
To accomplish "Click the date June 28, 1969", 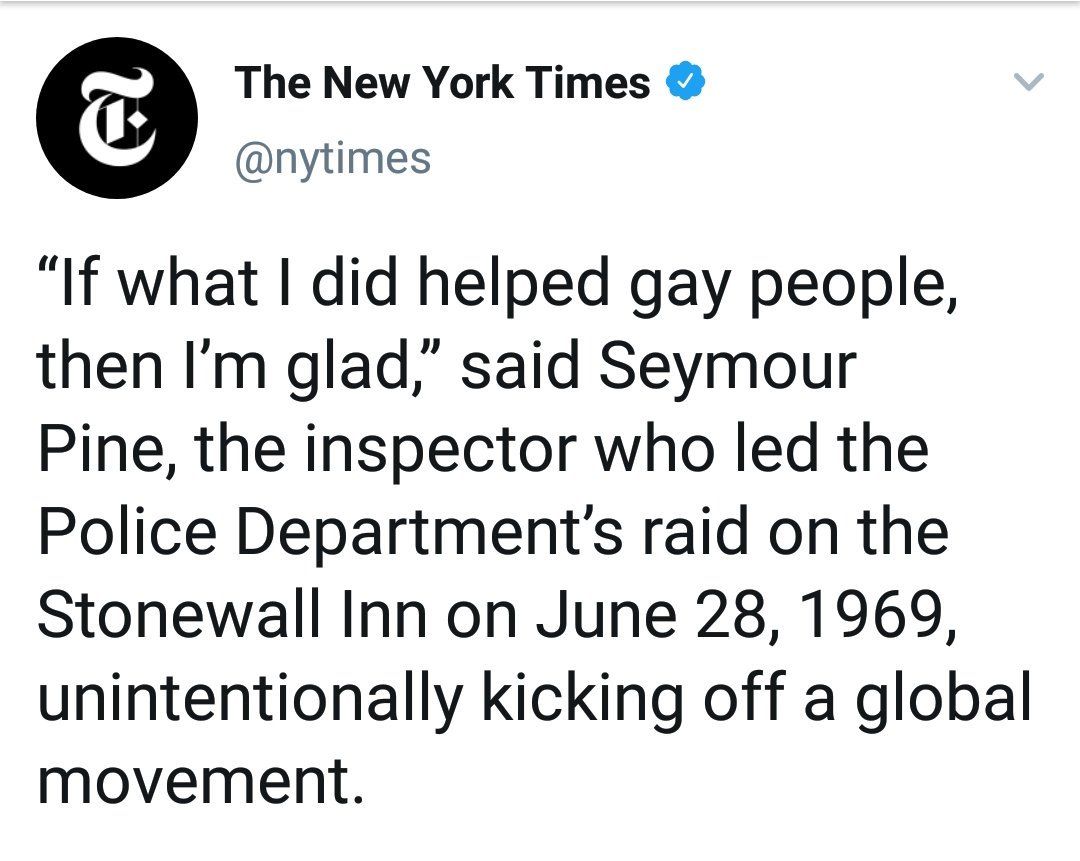I will pos(746,616).
